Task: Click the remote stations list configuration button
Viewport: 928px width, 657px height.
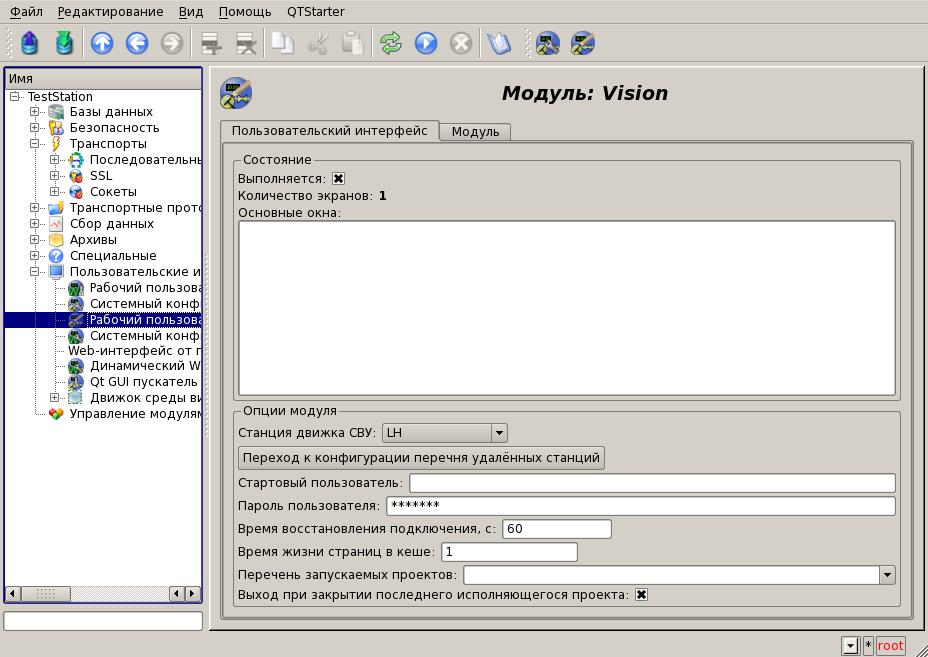Action: coord(421,458)
